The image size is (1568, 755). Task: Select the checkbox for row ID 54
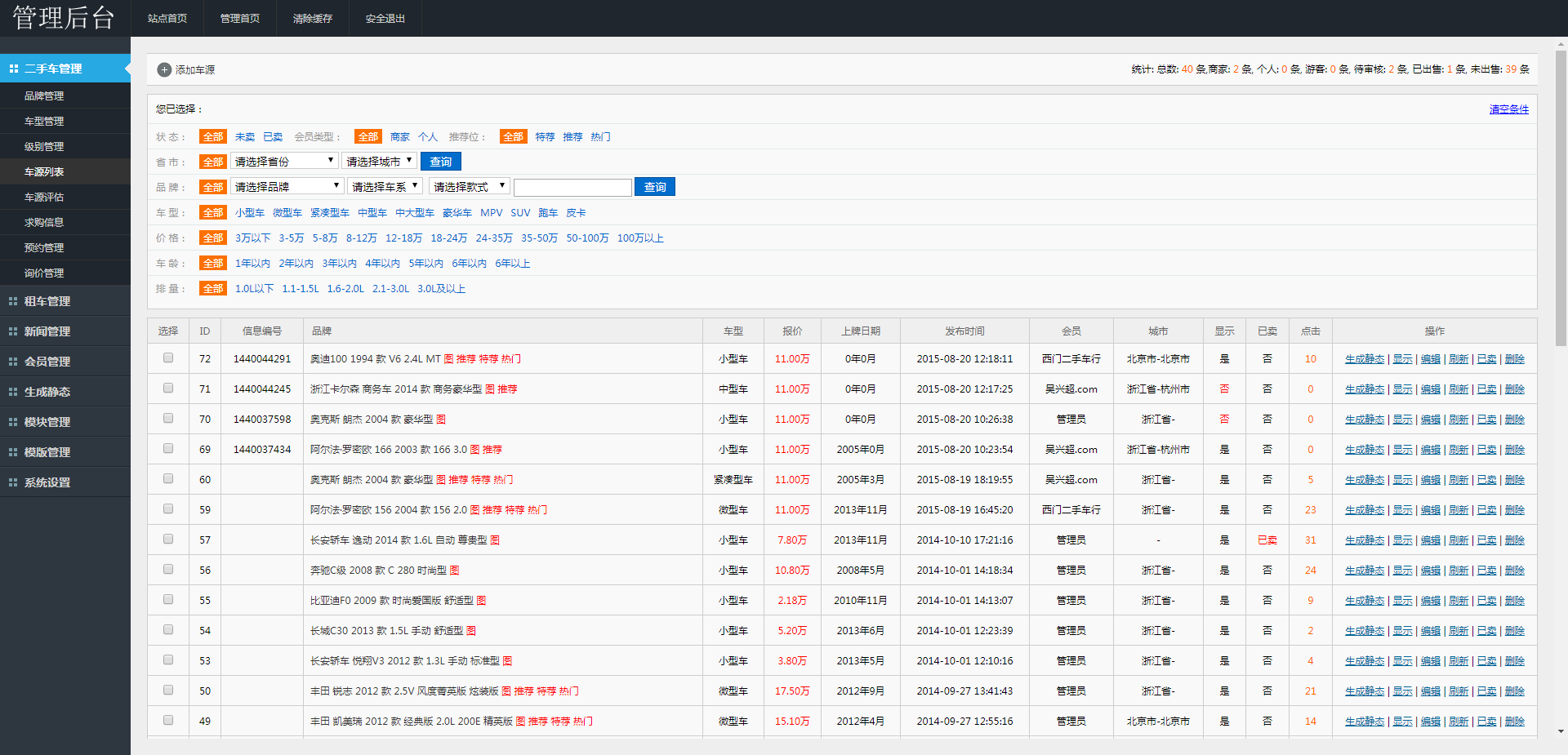168,629
